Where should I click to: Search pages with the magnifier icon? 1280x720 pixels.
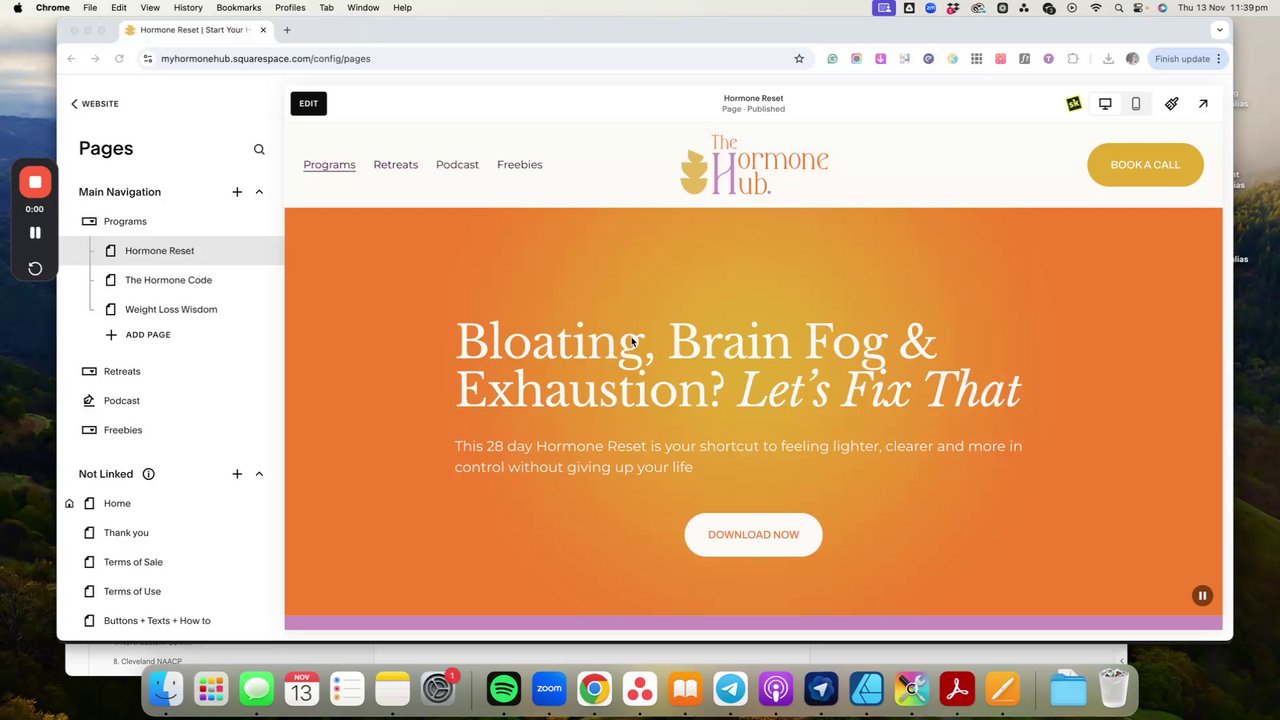click(x=259, y=149)
